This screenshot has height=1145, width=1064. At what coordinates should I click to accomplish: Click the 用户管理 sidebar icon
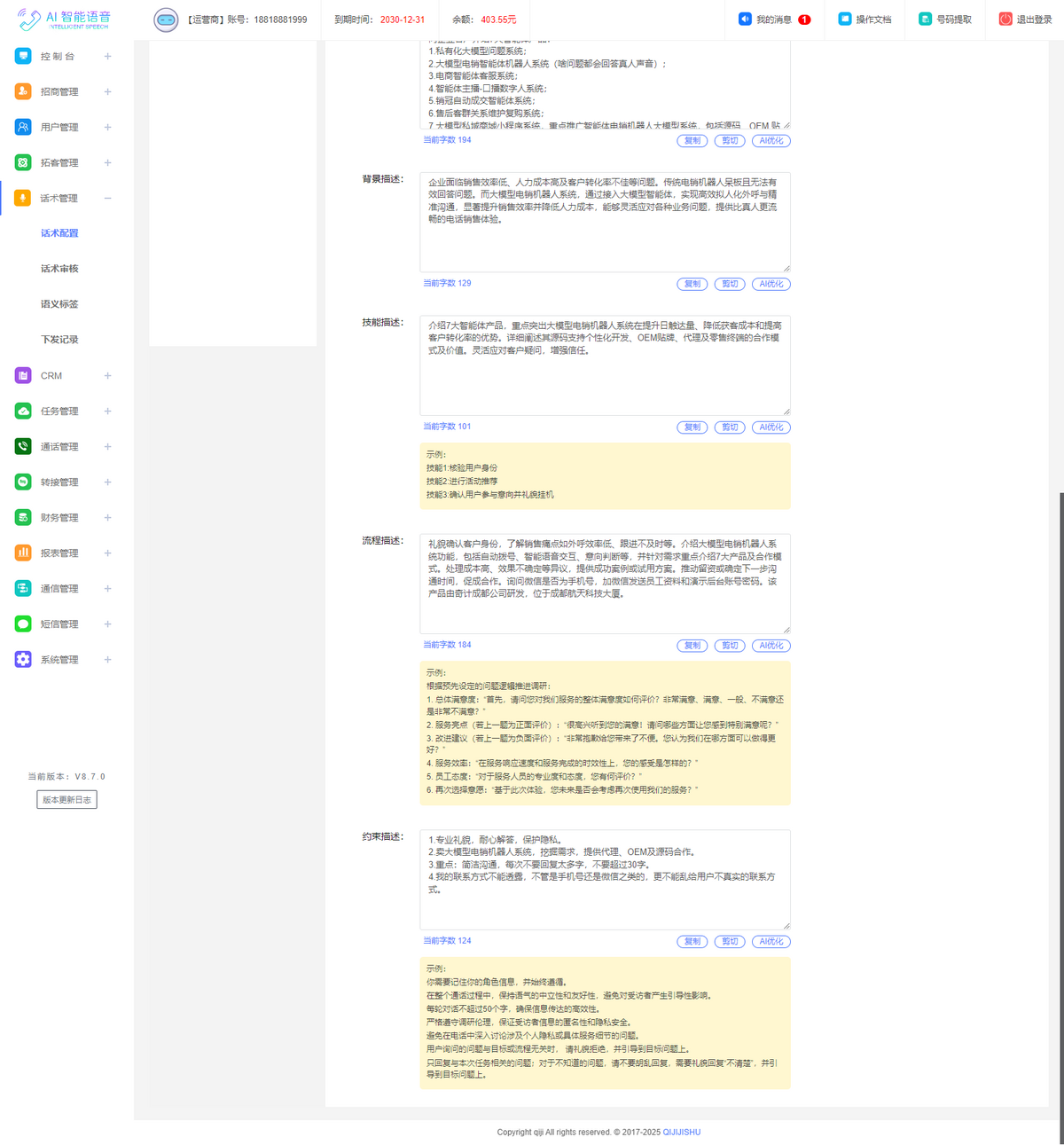click(23, 127)
